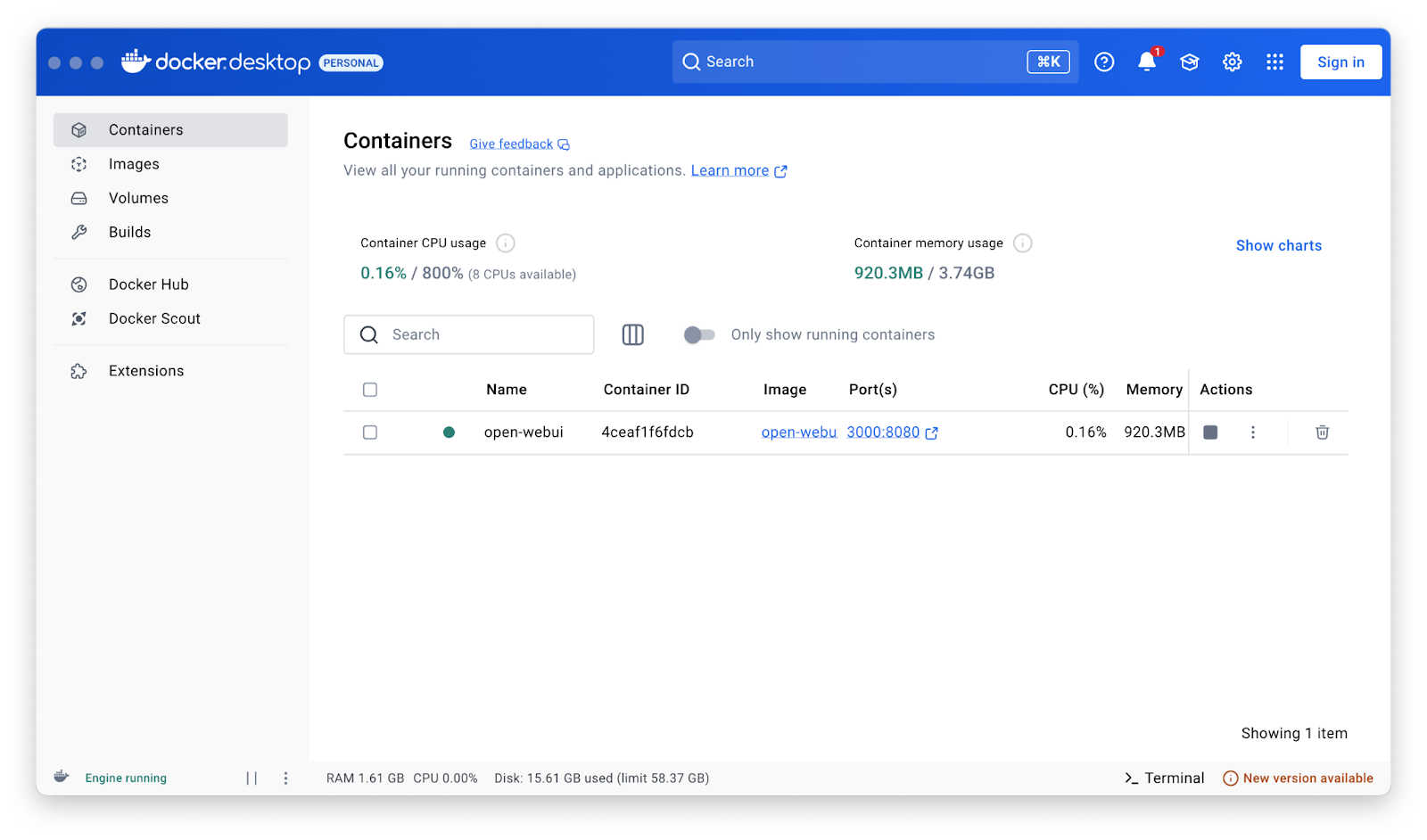Pause Docker engine in status bar

252,778
